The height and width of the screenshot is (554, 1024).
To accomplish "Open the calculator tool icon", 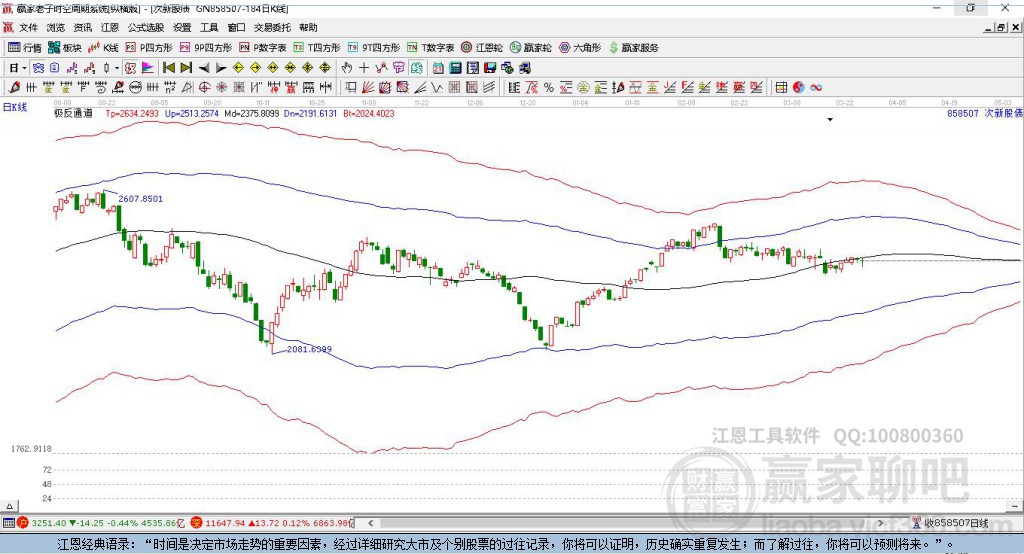I will click(x=456, y=68).
